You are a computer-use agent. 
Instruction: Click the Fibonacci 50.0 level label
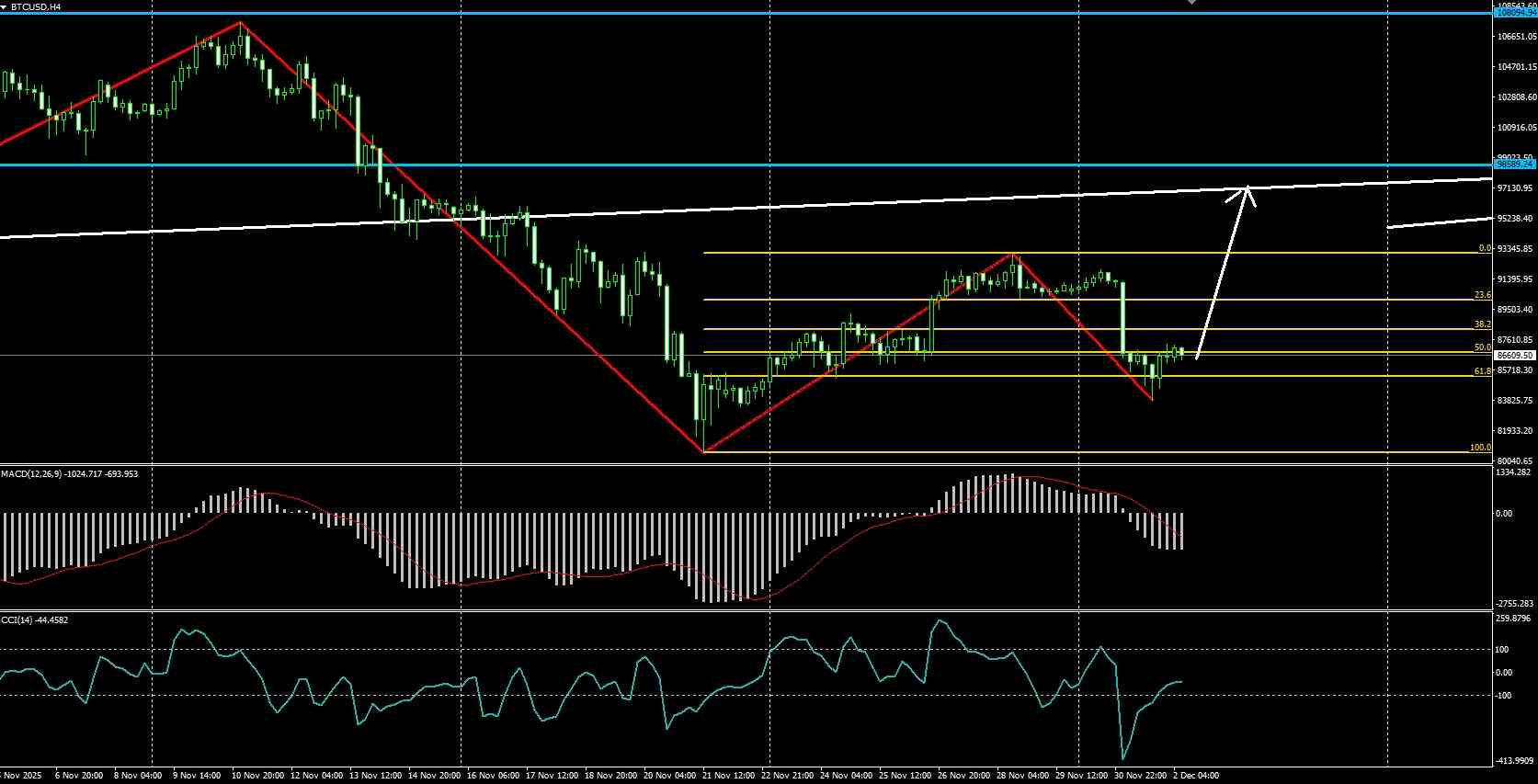(x=1482, y=347)
